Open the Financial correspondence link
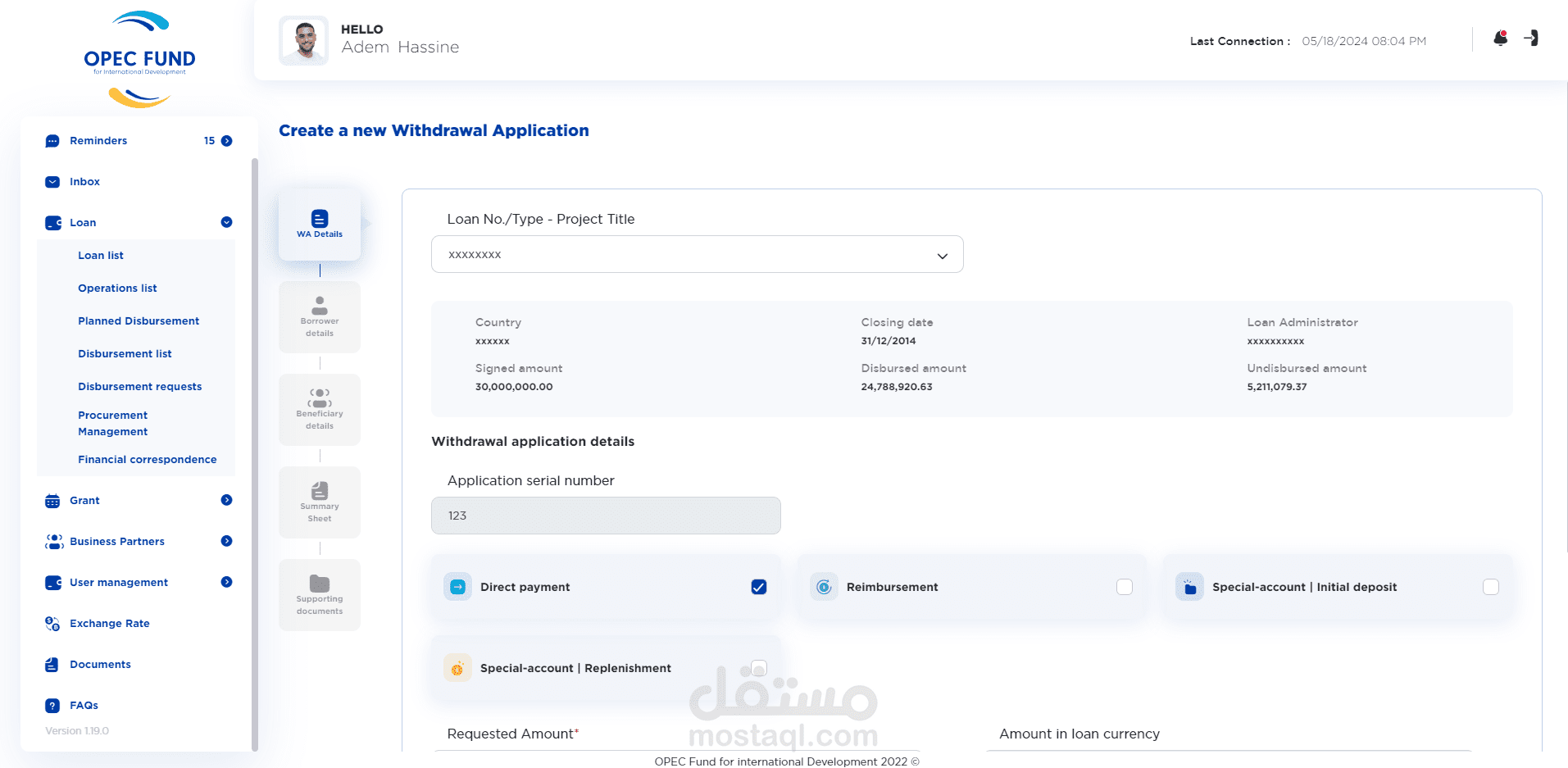 (x=148, y=460)
